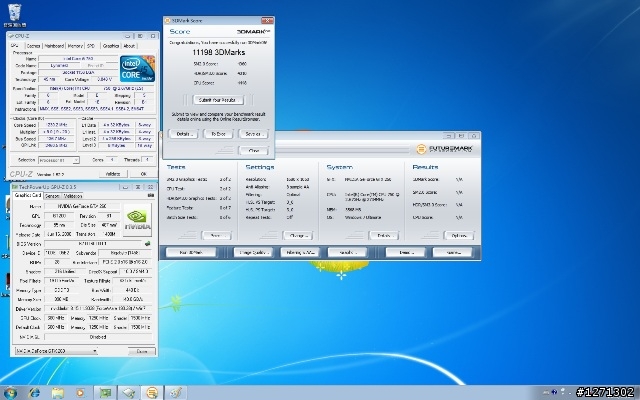
Task: Click To Excel button in 3DMark Score
Action: [218, 134]
